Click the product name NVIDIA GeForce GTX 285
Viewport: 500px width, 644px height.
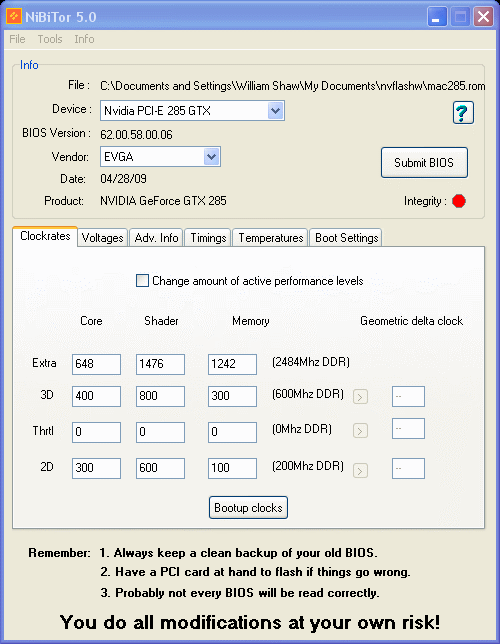[163, 201]
